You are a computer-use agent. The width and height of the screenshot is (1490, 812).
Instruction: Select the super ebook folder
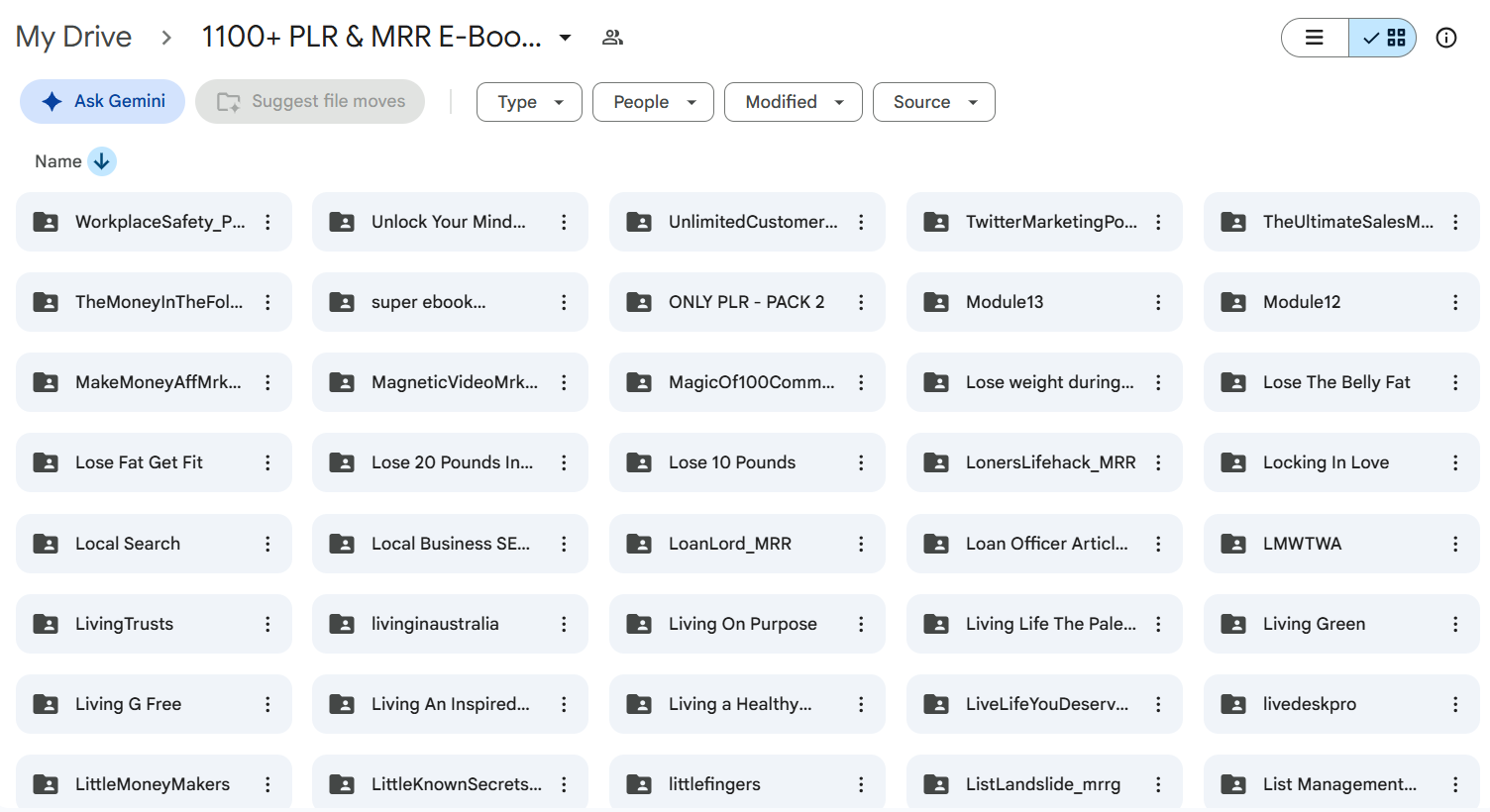click(x=450, y=302)
